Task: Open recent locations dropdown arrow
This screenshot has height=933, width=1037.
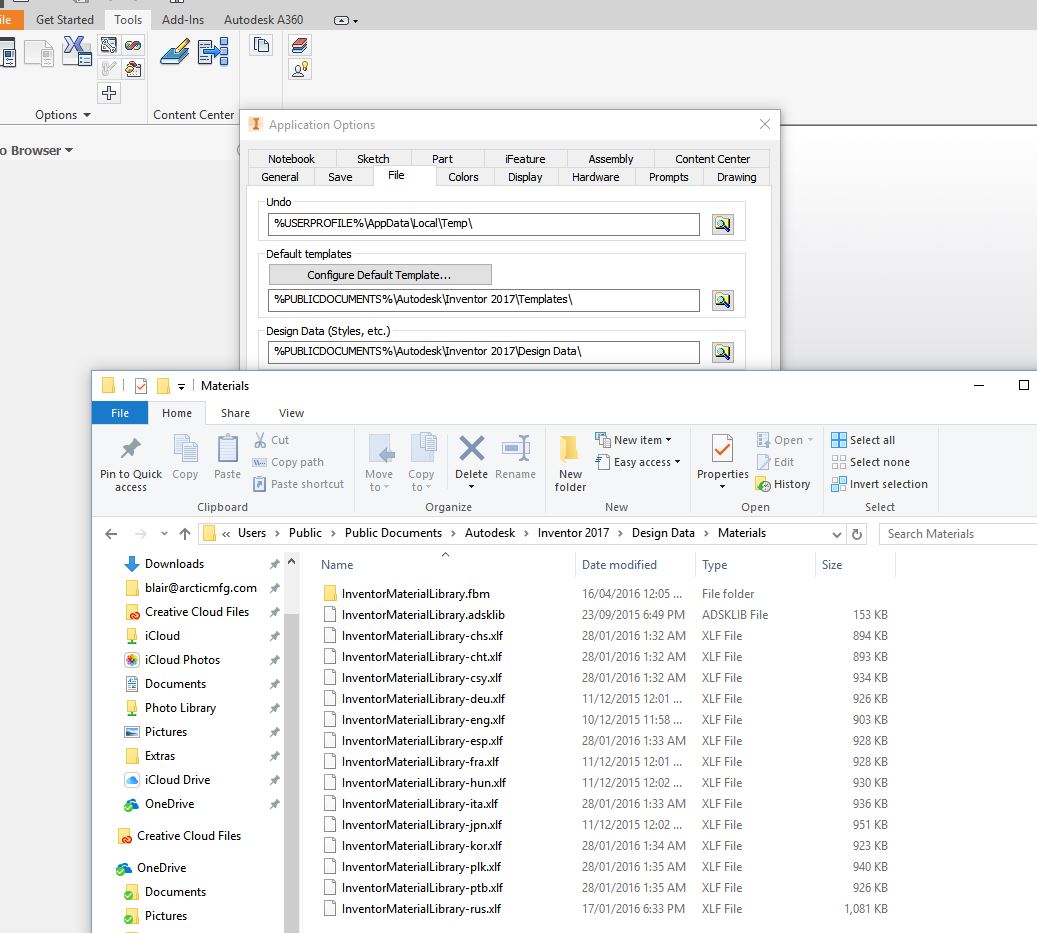Action: [164, 534]
